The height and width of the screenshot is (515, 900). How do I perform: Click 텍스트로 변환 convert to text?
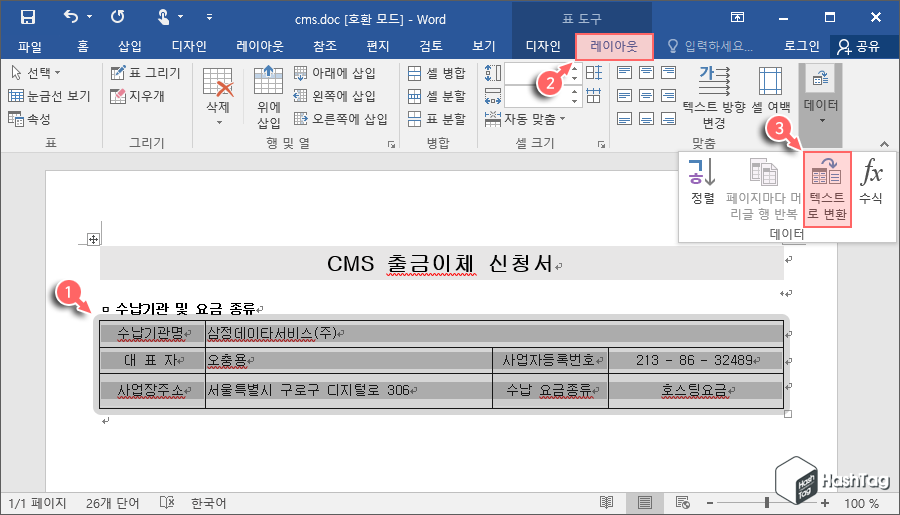(827, 189)
